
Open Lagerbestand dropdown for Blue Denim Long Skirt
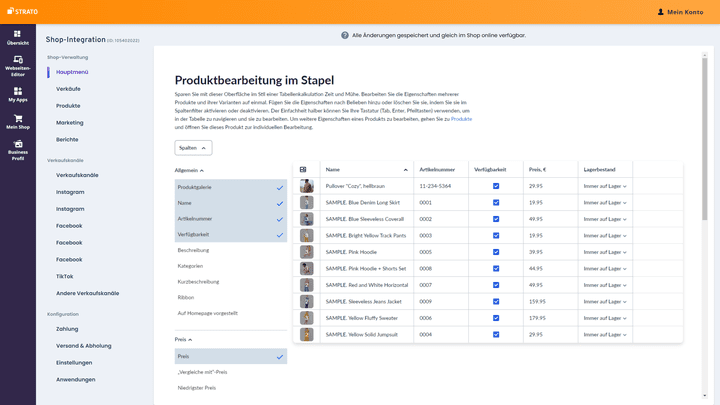coord(606,203)
